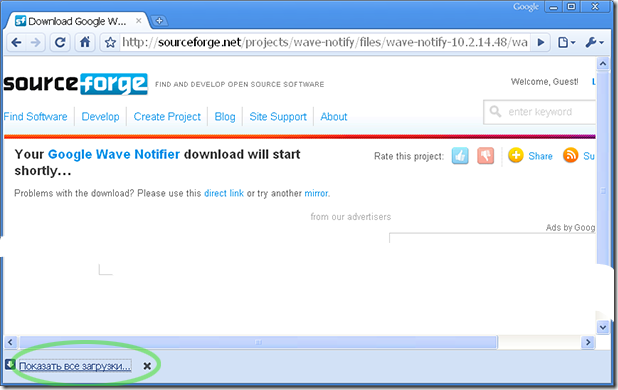618x390 pixels.
Task: Click the Welcome, Guest! text
Action: tap(545, 82)
